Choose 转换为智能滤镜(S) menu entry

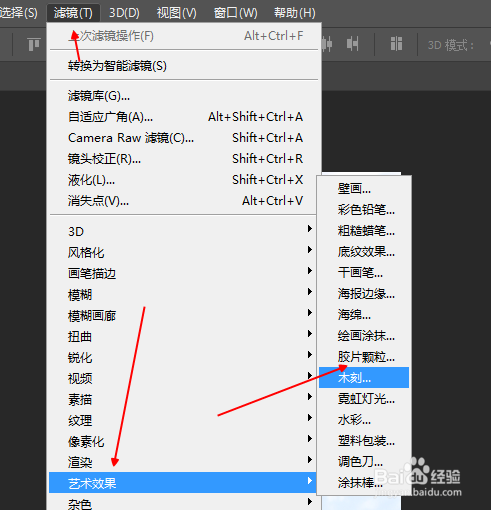183,66
